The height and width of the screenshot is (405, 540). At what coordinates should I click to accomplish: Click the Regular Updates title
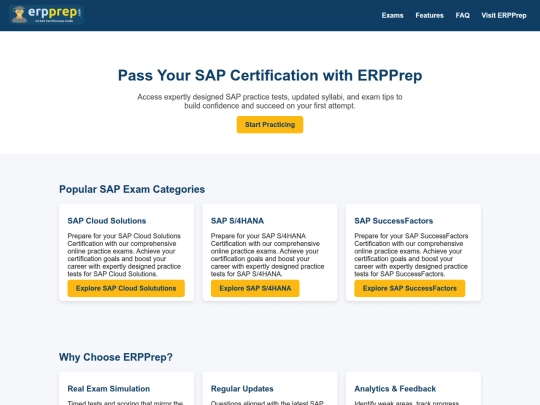(242, 389)
